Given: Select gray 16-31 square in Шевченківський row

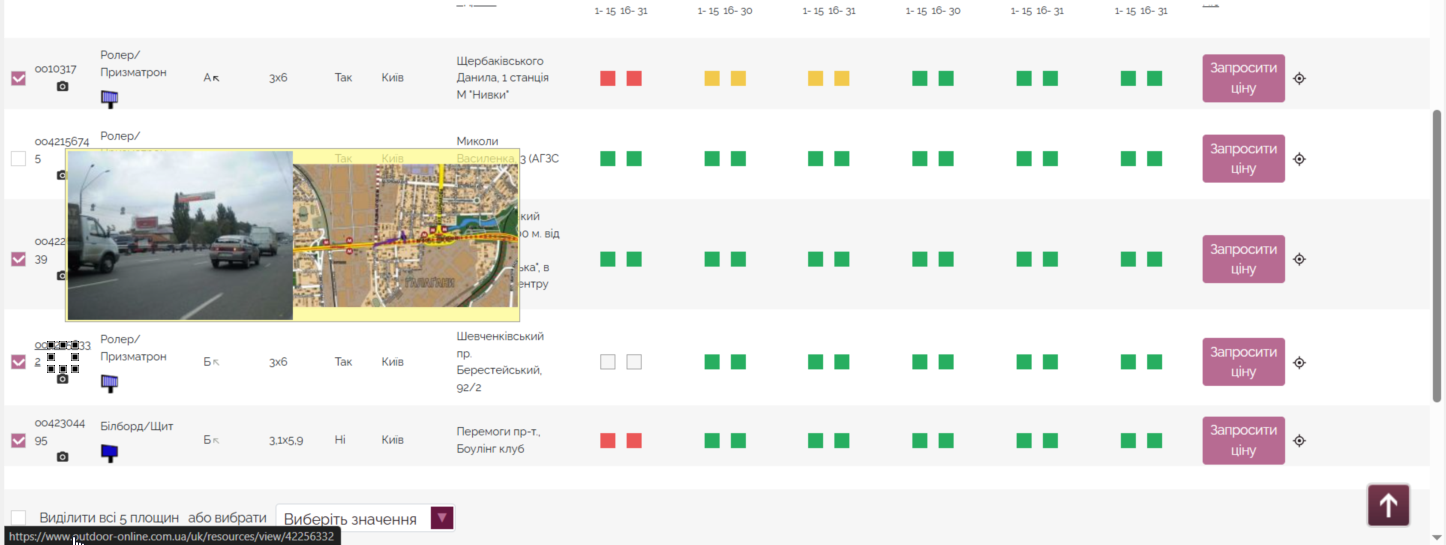Looking at the screenshot, I should (634, 362).
